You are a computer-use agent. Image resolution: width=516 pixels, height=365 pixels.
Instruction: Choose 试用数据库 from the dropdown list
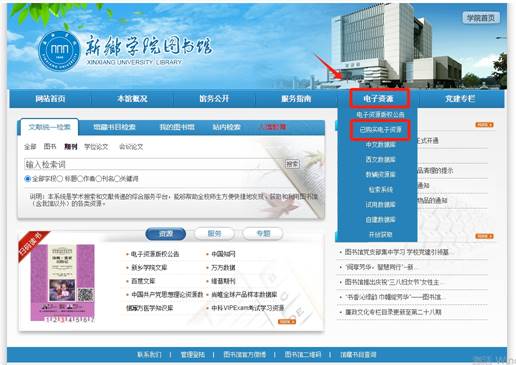380,205
